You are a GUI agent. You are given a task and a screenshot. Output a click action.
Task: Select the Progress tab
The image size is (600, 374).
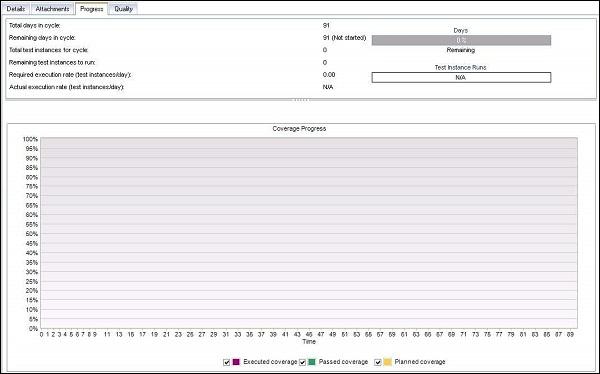[91, 9]
